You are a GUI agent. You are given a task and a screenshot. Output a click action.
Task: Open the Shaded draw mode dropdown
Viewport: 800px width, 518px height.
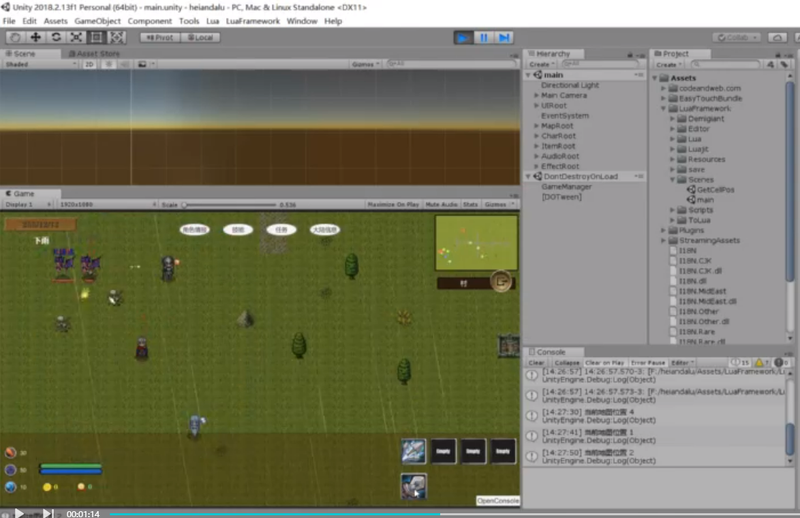[x=40, y=64]
